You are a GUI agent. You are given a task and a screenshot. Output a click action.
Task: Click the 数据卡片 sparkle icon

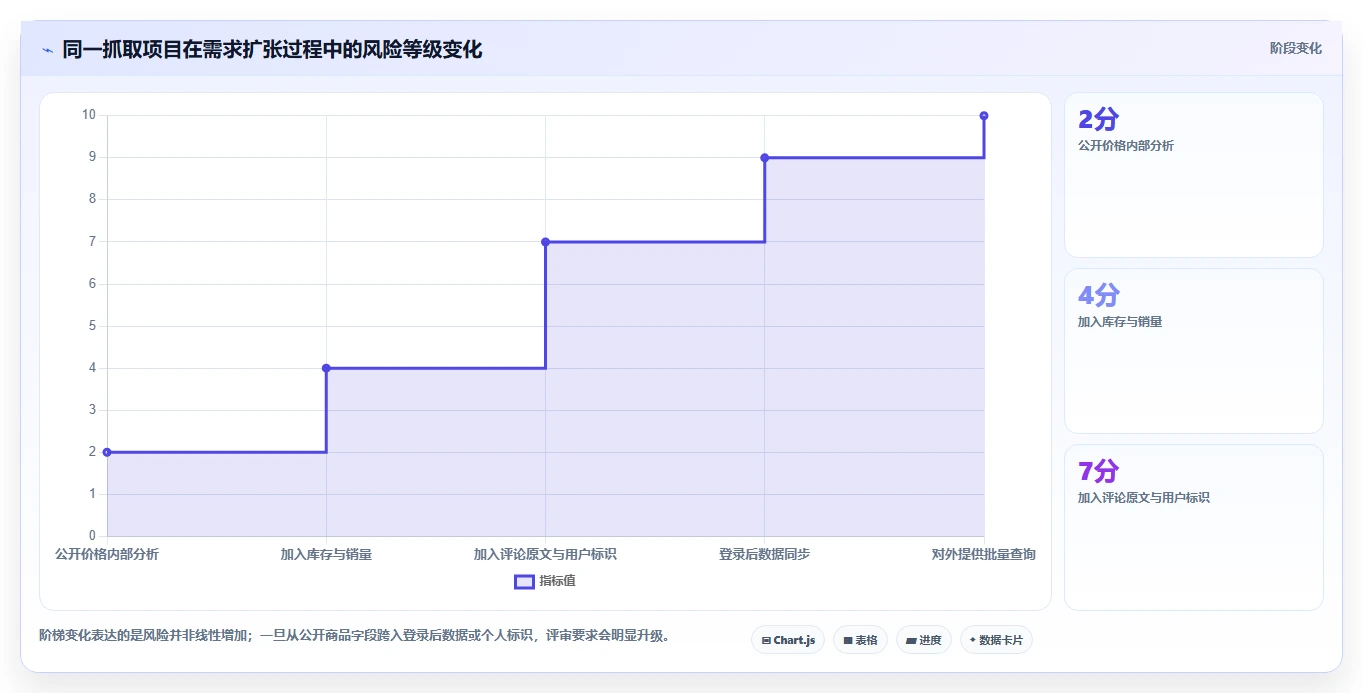tap(973, 640)
